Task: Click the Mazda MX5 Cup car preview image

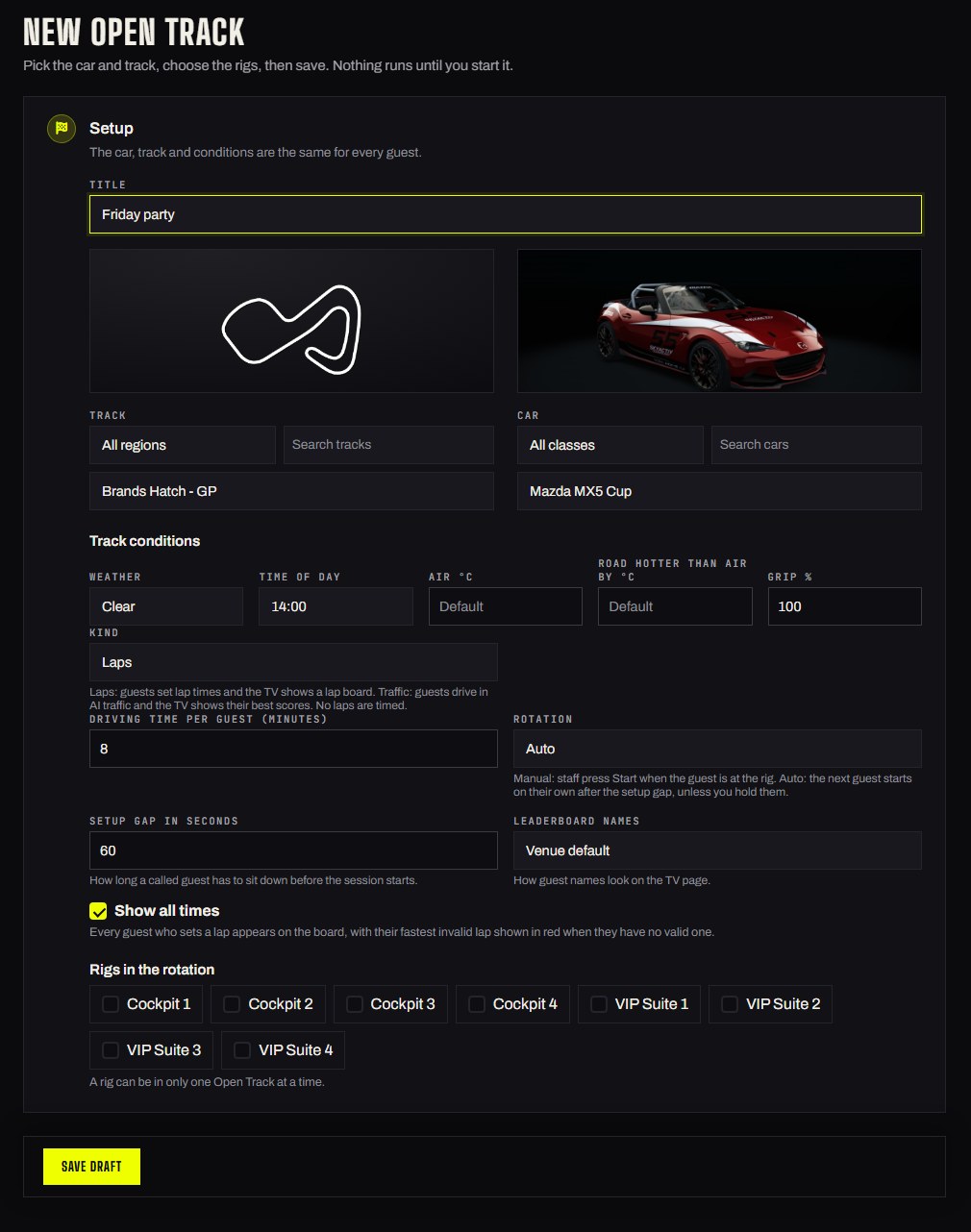Action: click(x=719, y=321)
